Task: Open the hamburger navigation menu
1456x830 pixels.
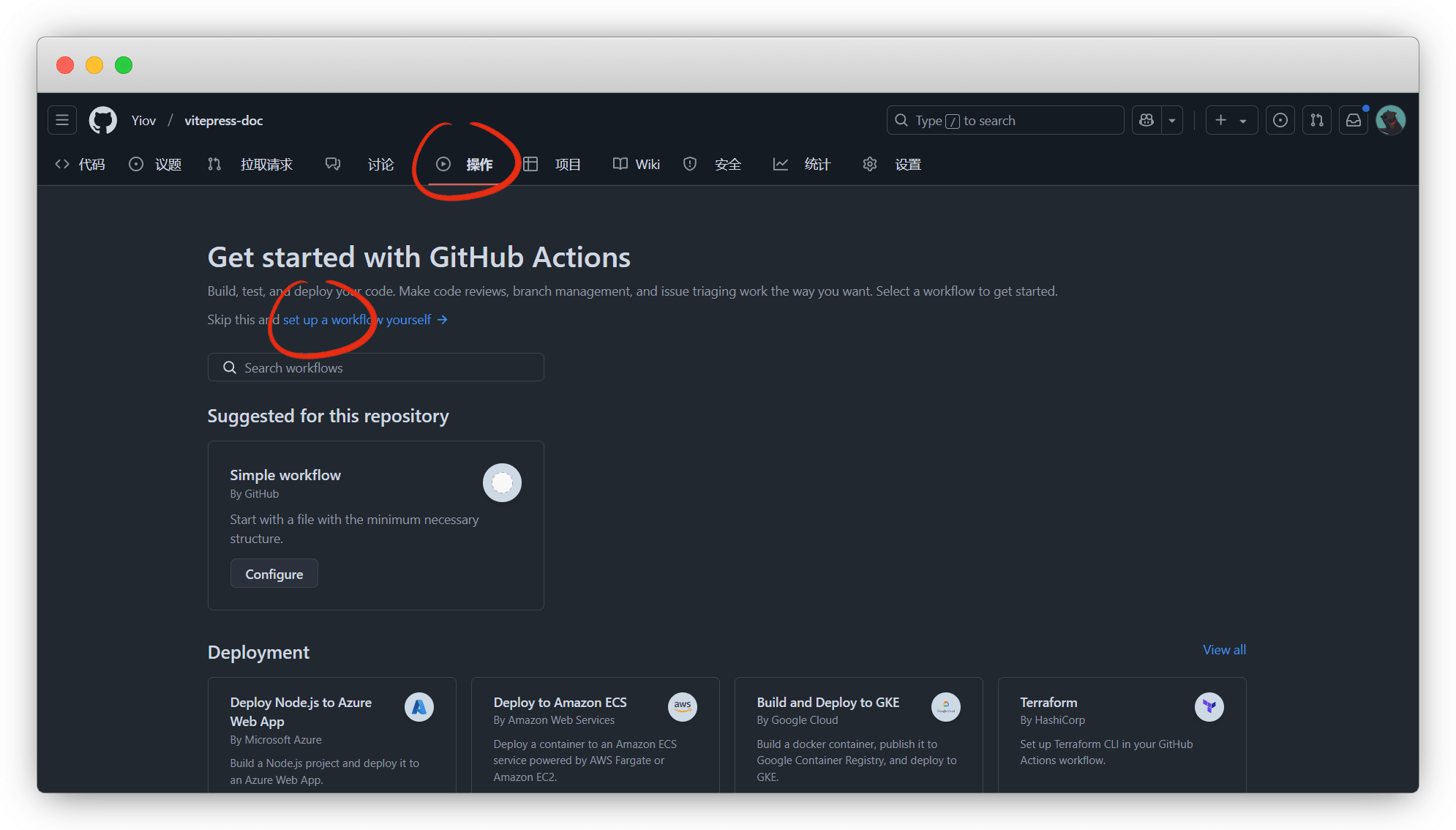Action: pyautogui.click(x=62, y=120)
